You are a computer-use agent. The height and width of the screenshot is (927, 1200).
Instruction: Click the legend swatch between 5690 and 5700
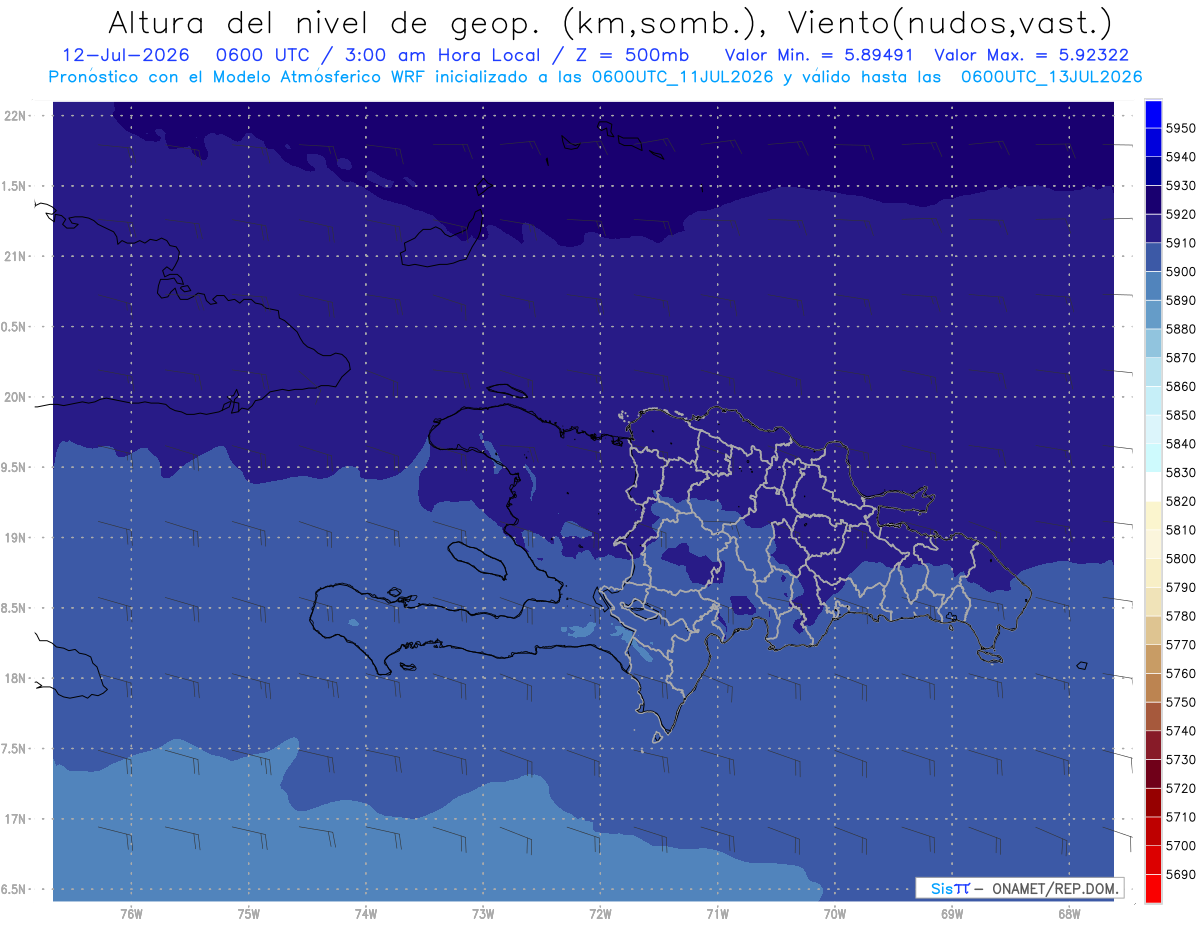click(x=1153, y=859)
